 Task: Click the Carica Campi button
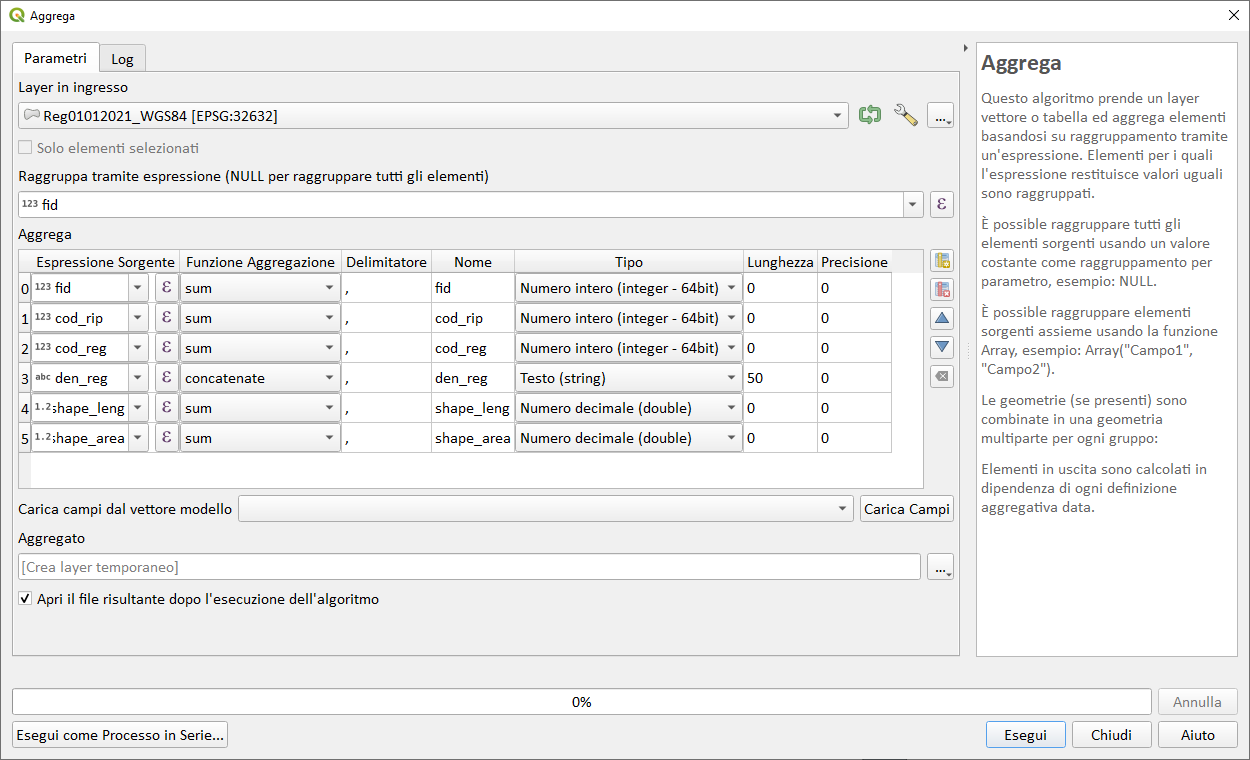(x=906, y=509)
